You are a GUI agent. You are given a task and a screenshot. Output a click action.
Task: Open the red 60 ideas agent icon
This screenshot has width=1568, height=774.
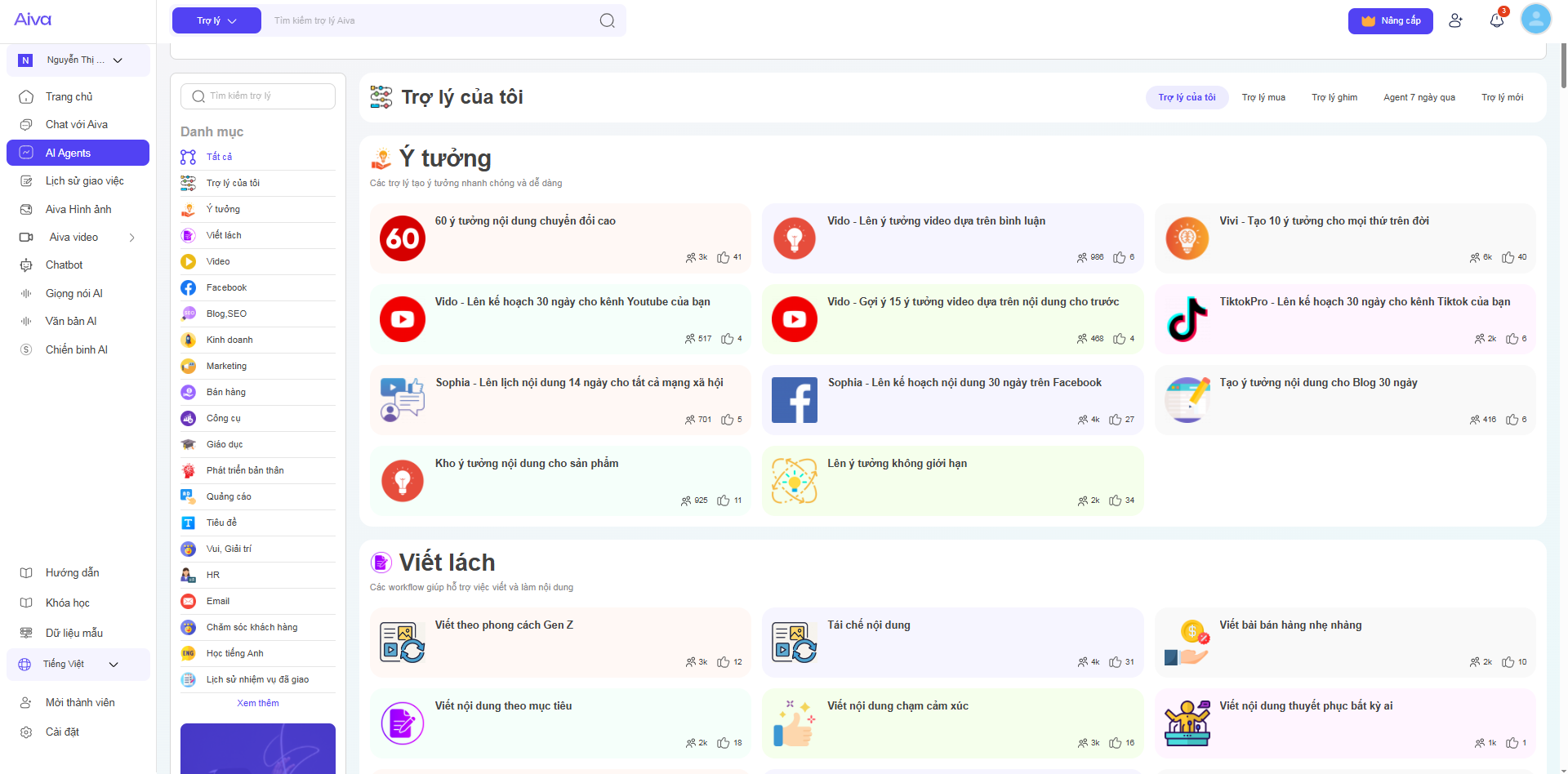point(403,238)
